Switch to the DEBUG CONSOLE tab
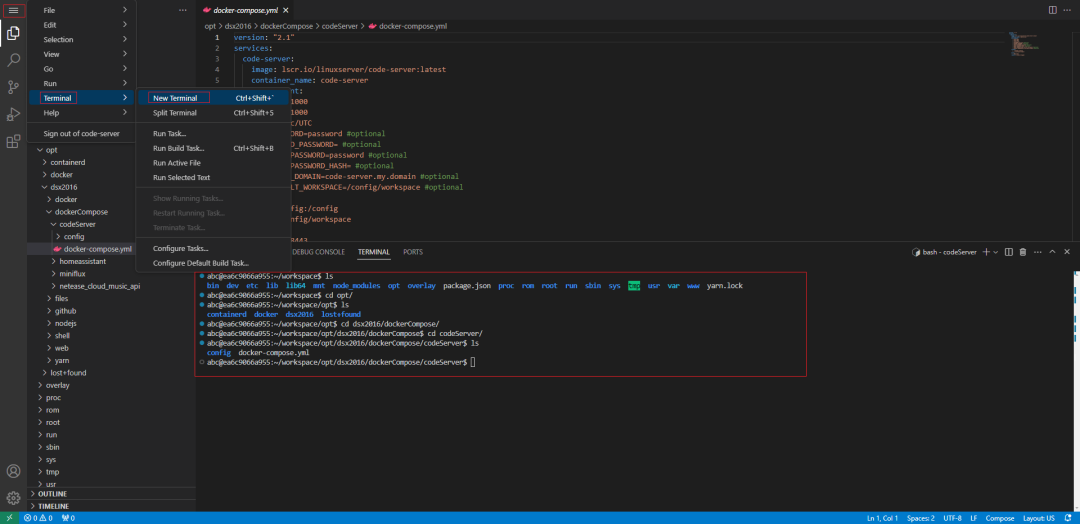 [x=318, y=252]
